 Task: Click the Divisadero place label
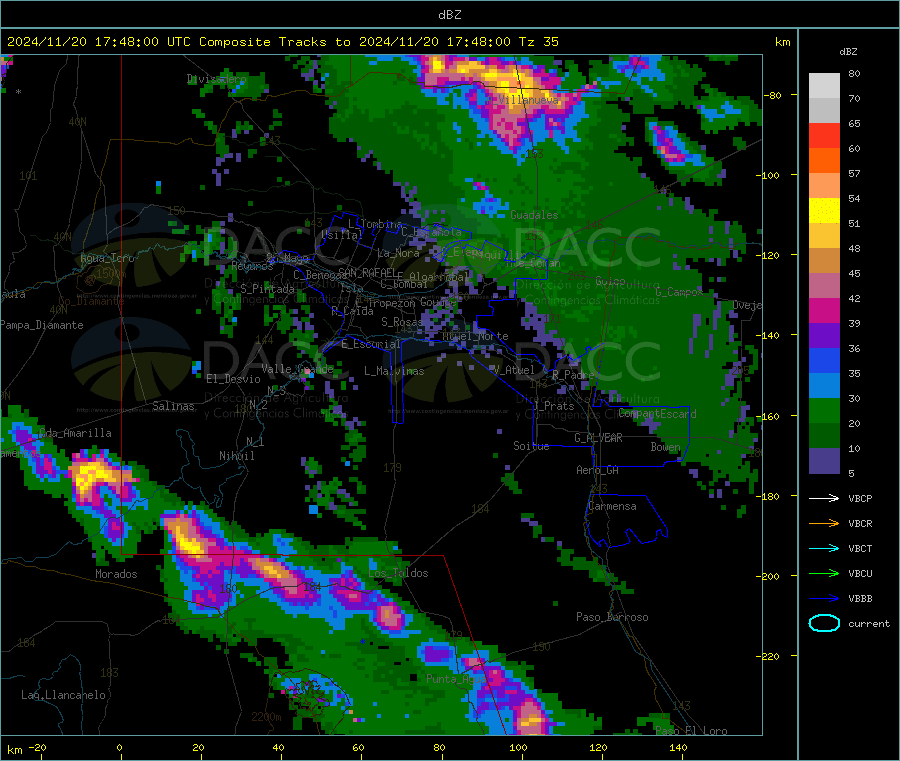(x=216, y=79)
